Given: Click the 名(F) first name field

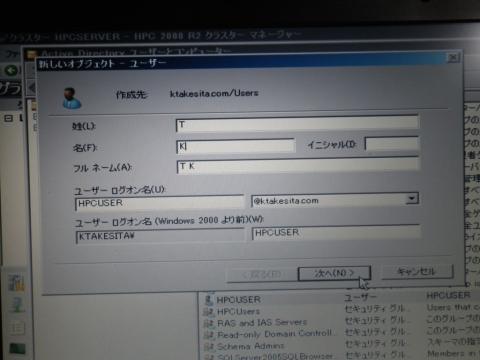Looking at the screenshot, I should (x=236, y=146).
